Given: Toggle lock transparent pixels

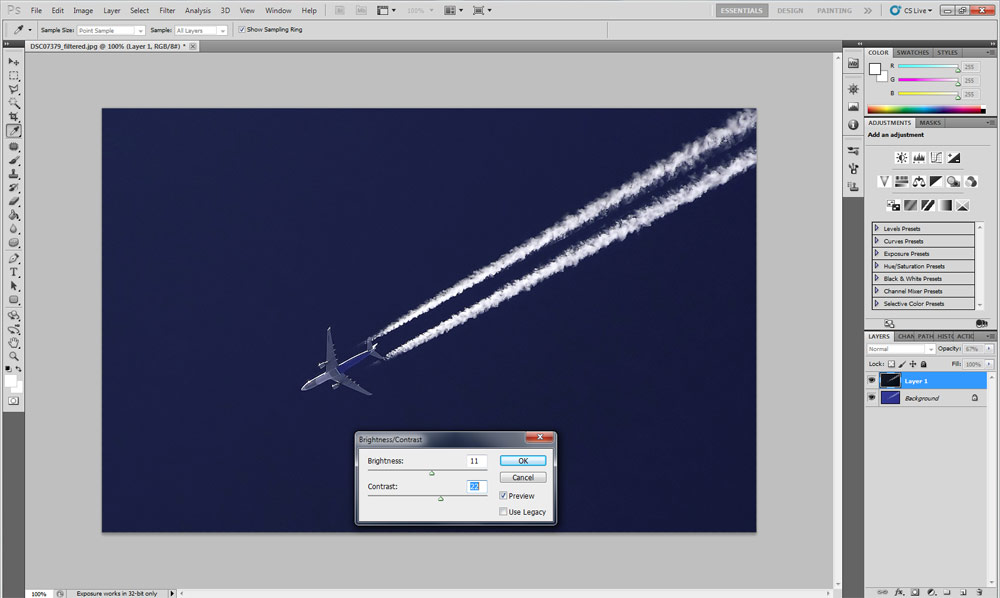Looking at the screenshot, I should point(892,364).
